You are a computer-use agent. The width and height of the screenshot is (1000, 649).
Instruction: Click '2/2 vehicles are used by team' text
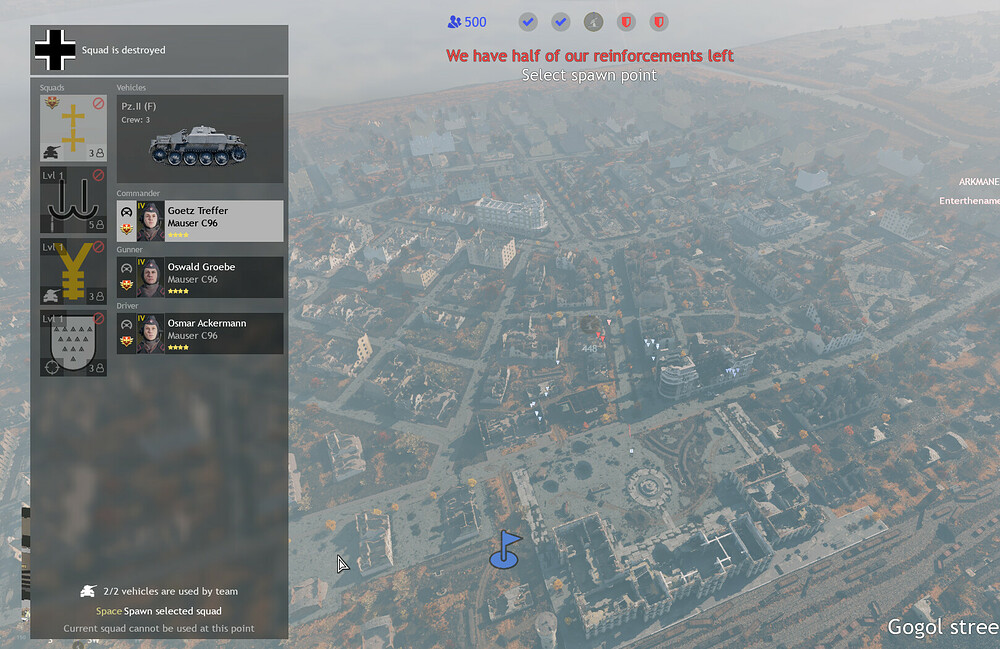pyautogui.click(x=170, y=592)
